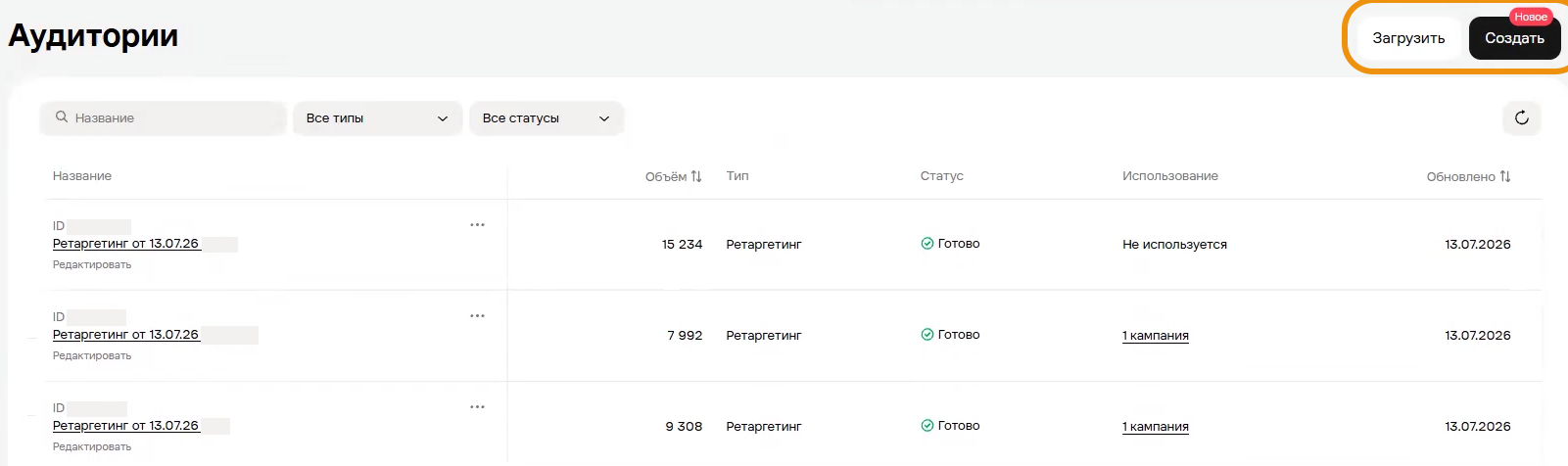Image resolution: width=1568 pixels, height=466 pixels.
Task: Expand the Все типы dropdown
Action: click(x=377, y=118)
